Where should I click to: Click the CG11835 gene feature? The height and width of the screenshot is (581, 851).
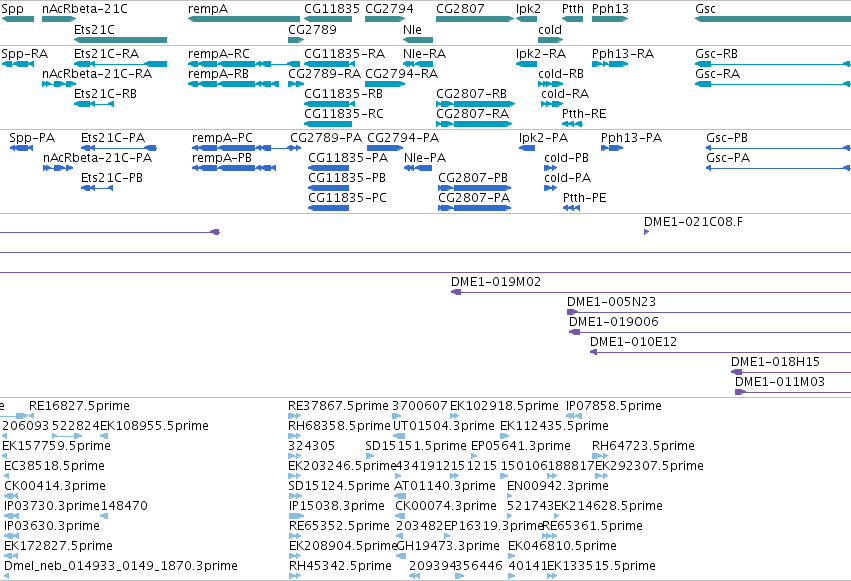pos(328,19)
